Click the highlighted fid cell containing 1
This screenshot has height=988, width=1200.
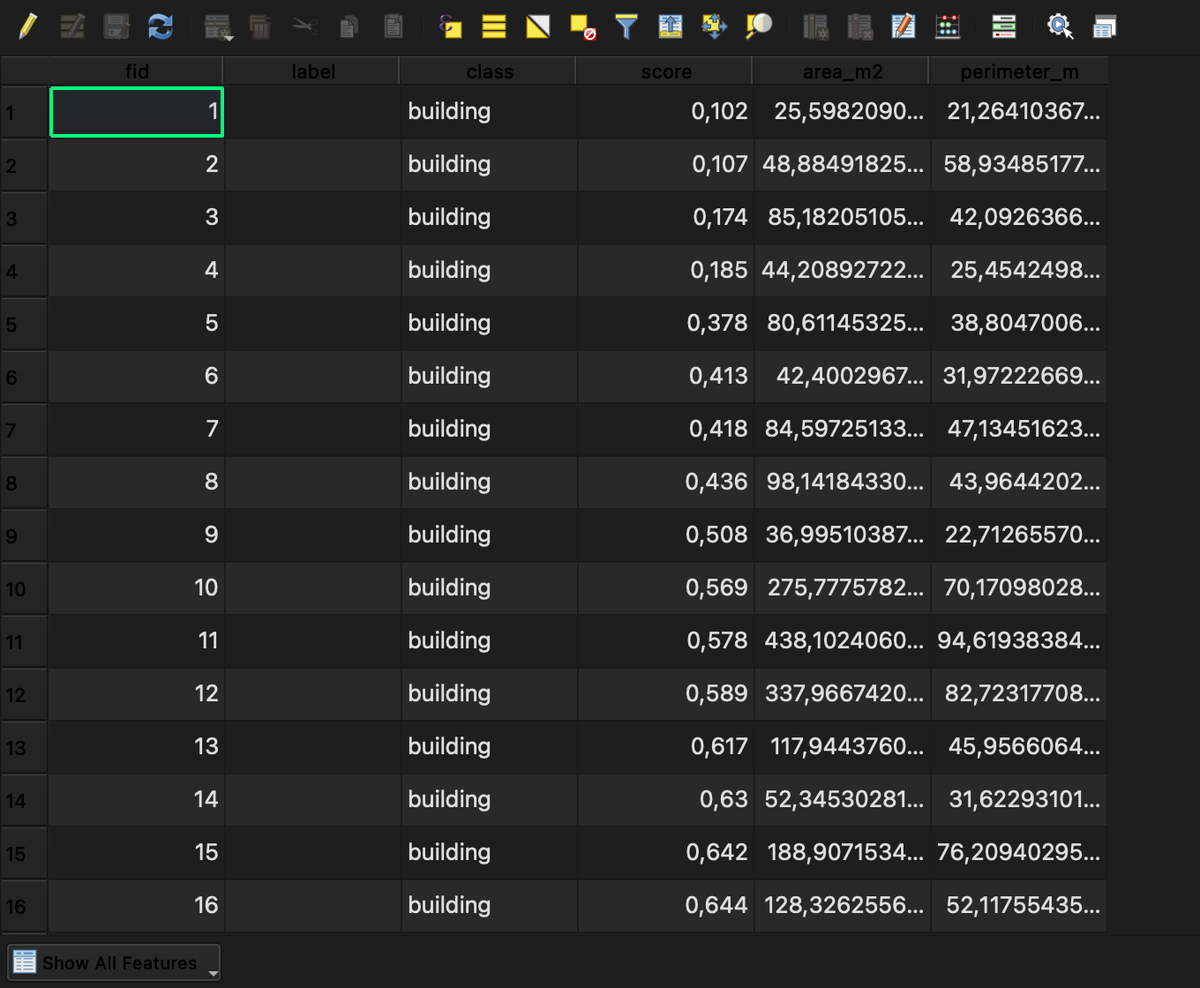pos(136,111)
